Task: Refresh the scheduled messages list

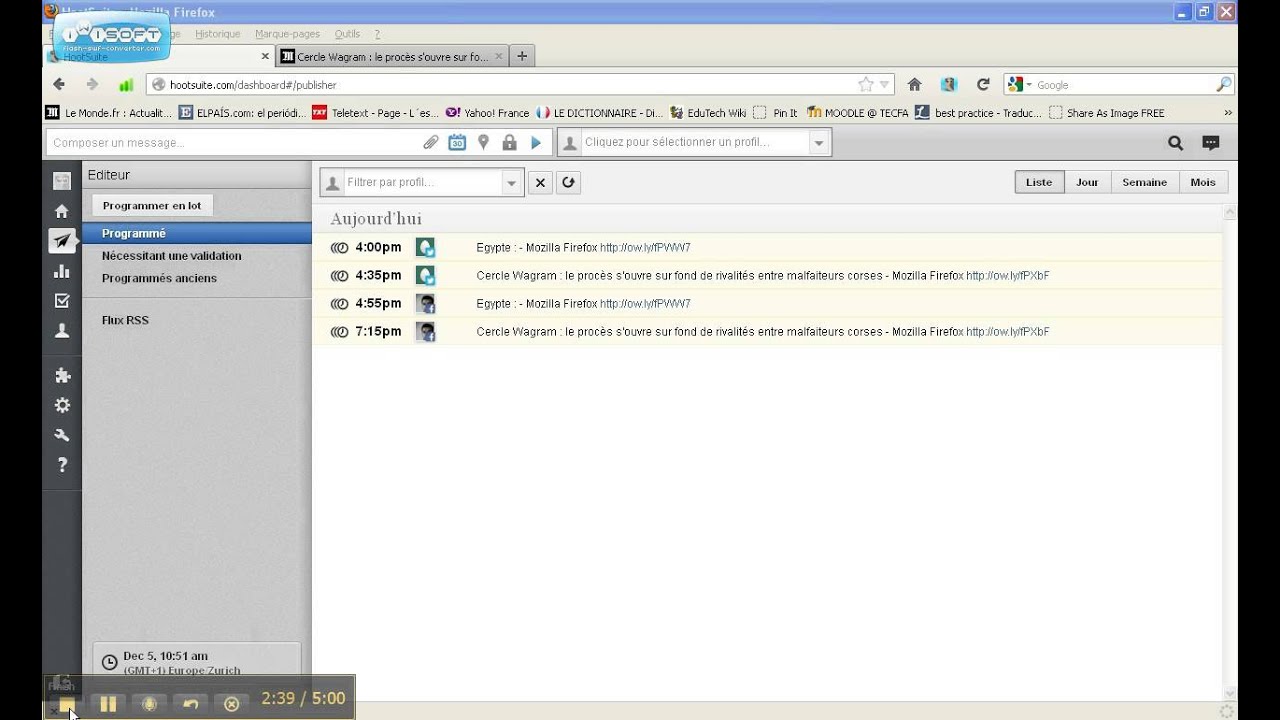Action: [568, 182]
